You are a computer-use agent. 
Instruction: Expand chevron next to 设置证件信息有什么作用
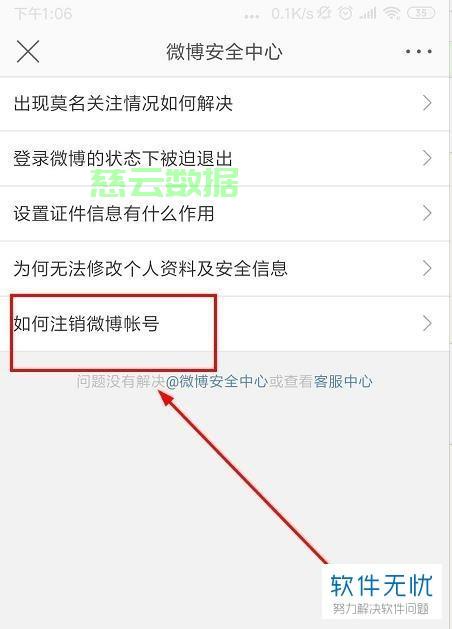coord(427,213)
